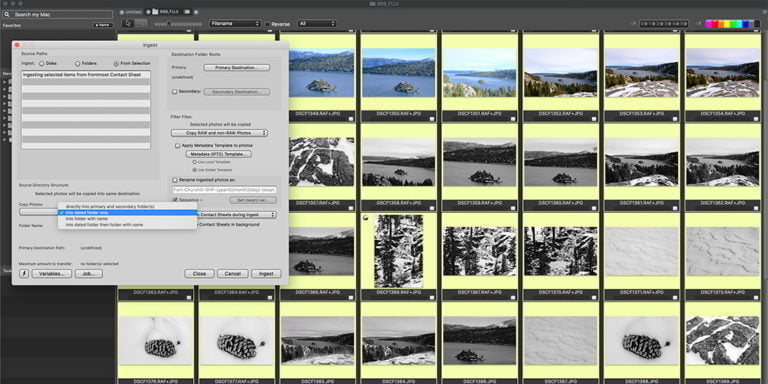Click the Set {seqn} var button
The width and height of the screenshot is (768, 384).
253,200
